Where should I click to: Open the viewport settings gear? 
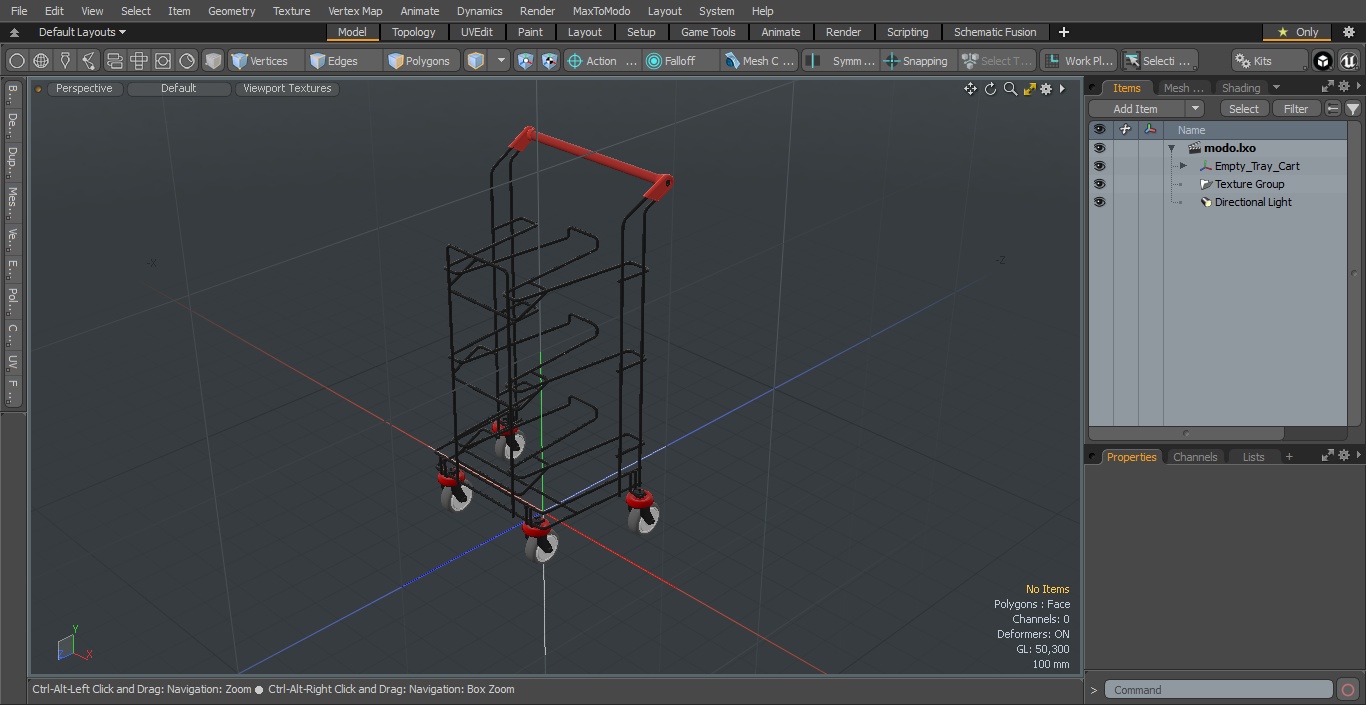tap(1046, 89)
